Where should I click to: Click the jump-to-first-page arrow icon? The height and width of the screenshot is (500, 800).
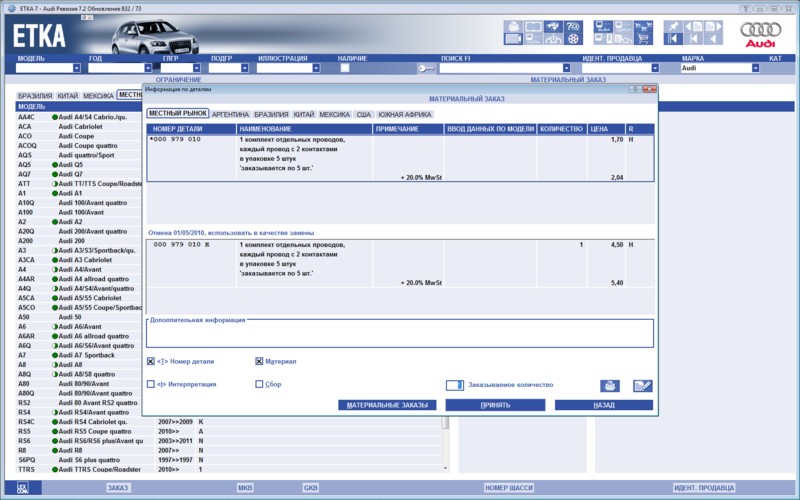tap(673, 39)
